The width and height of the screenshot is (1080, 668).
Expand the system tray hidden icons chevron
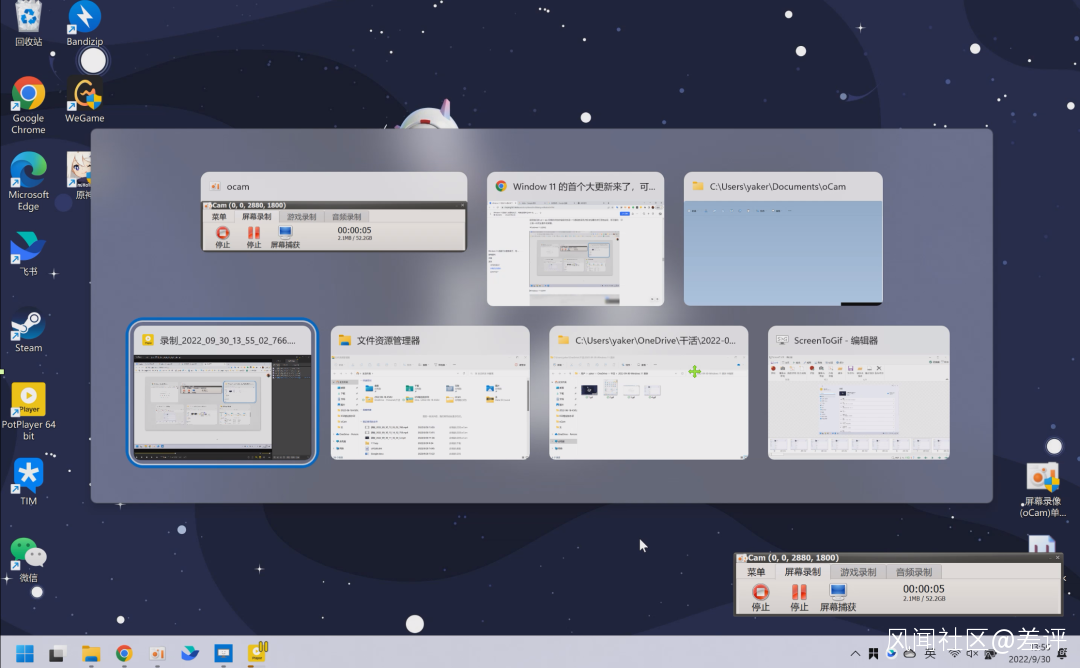[x=858, y=654]
